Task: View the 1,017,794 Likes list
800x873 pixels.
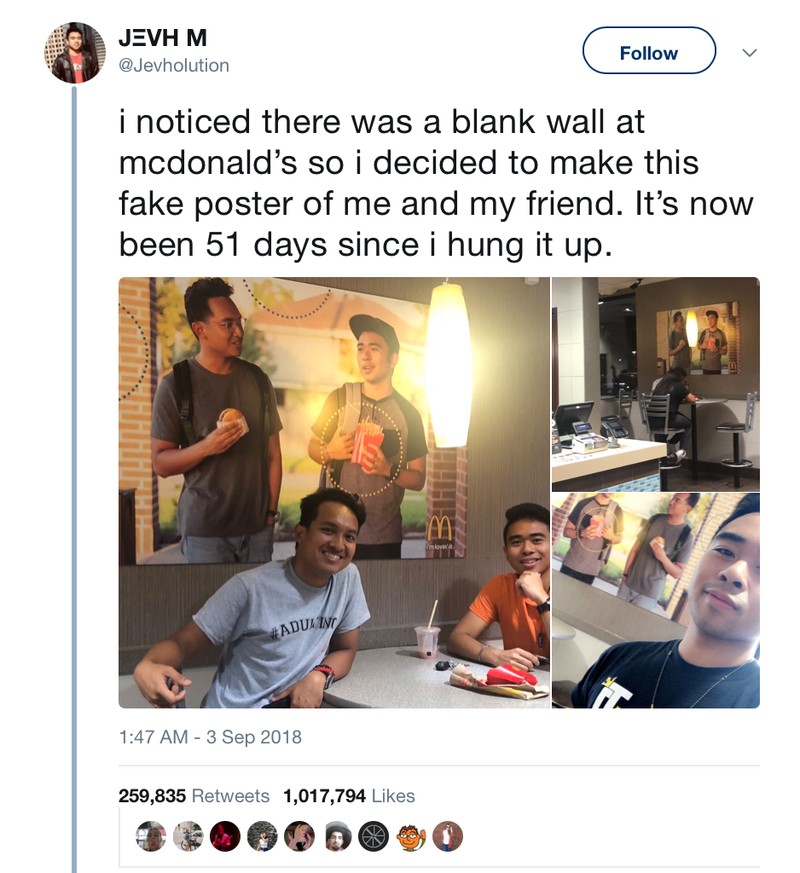Action: (349, 796)
